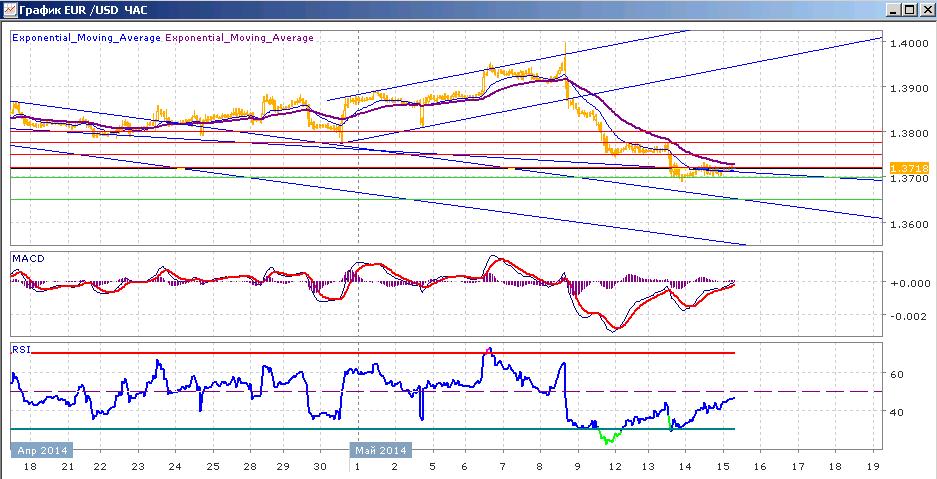Click the title text 'График EUR /USD ЧАС'
The width and height of the screenshot is (937, 479).
point(83,10)
